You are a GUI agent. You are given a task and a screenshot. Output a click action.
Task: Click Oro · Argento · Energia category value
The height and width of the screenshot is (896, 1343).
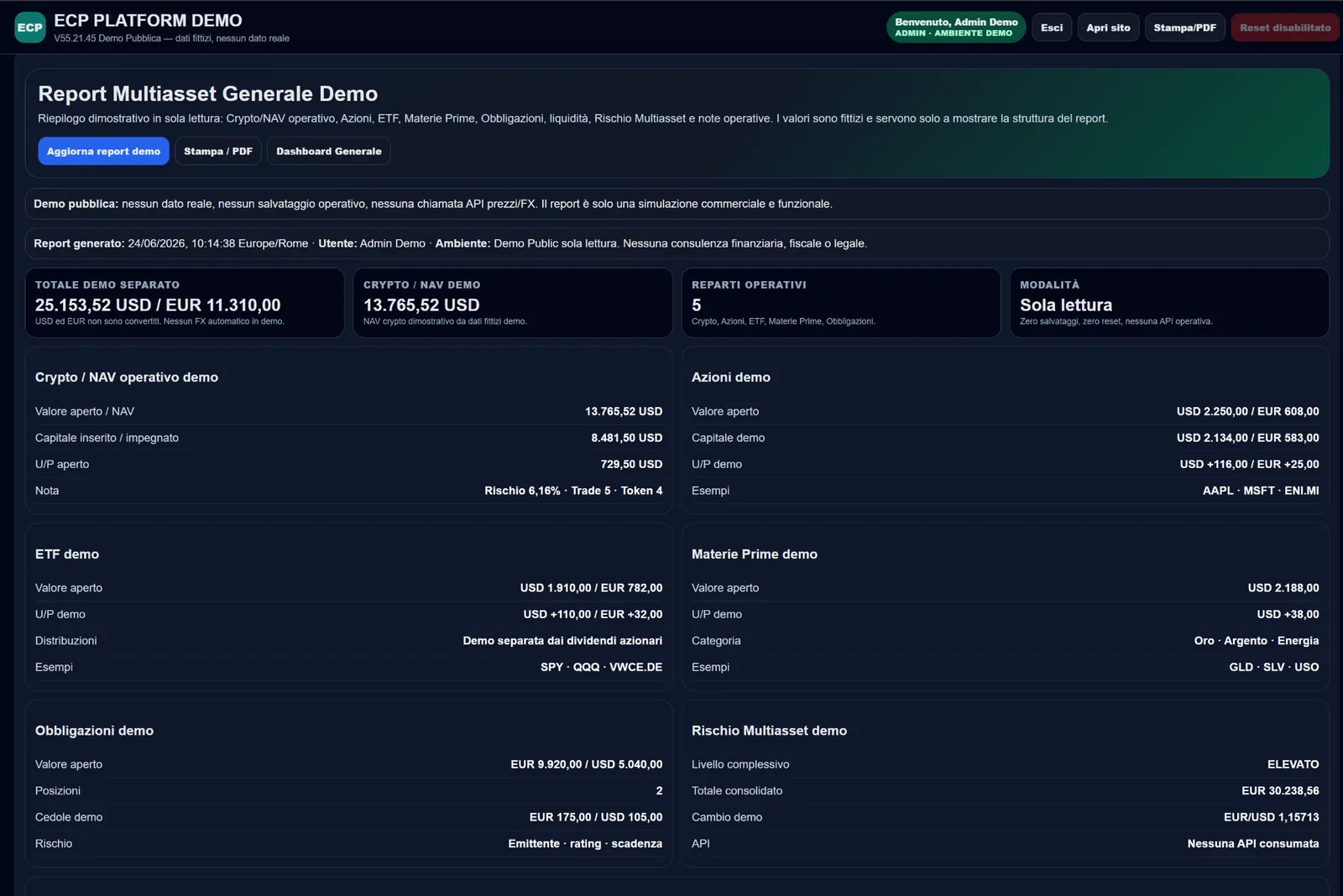(1257, 641)
